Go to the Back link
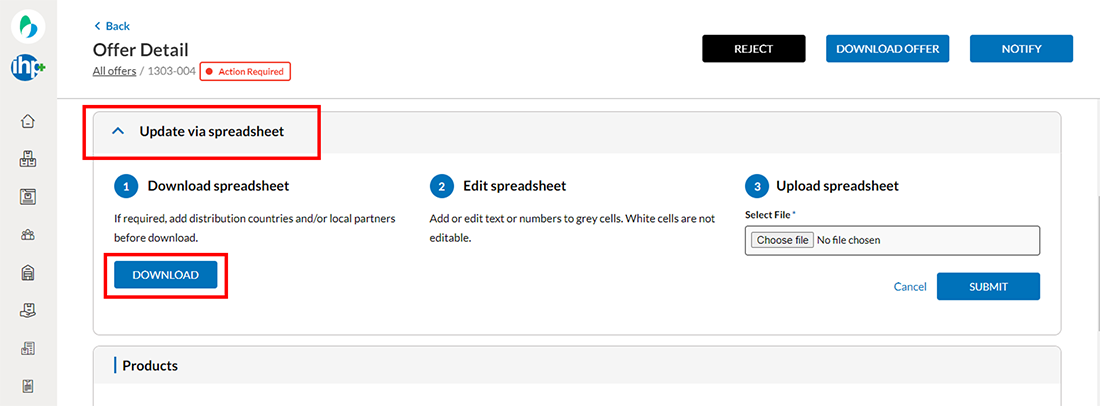Image resolution: width=1100 pixels, height=406 pixels. tap(112, 26)
